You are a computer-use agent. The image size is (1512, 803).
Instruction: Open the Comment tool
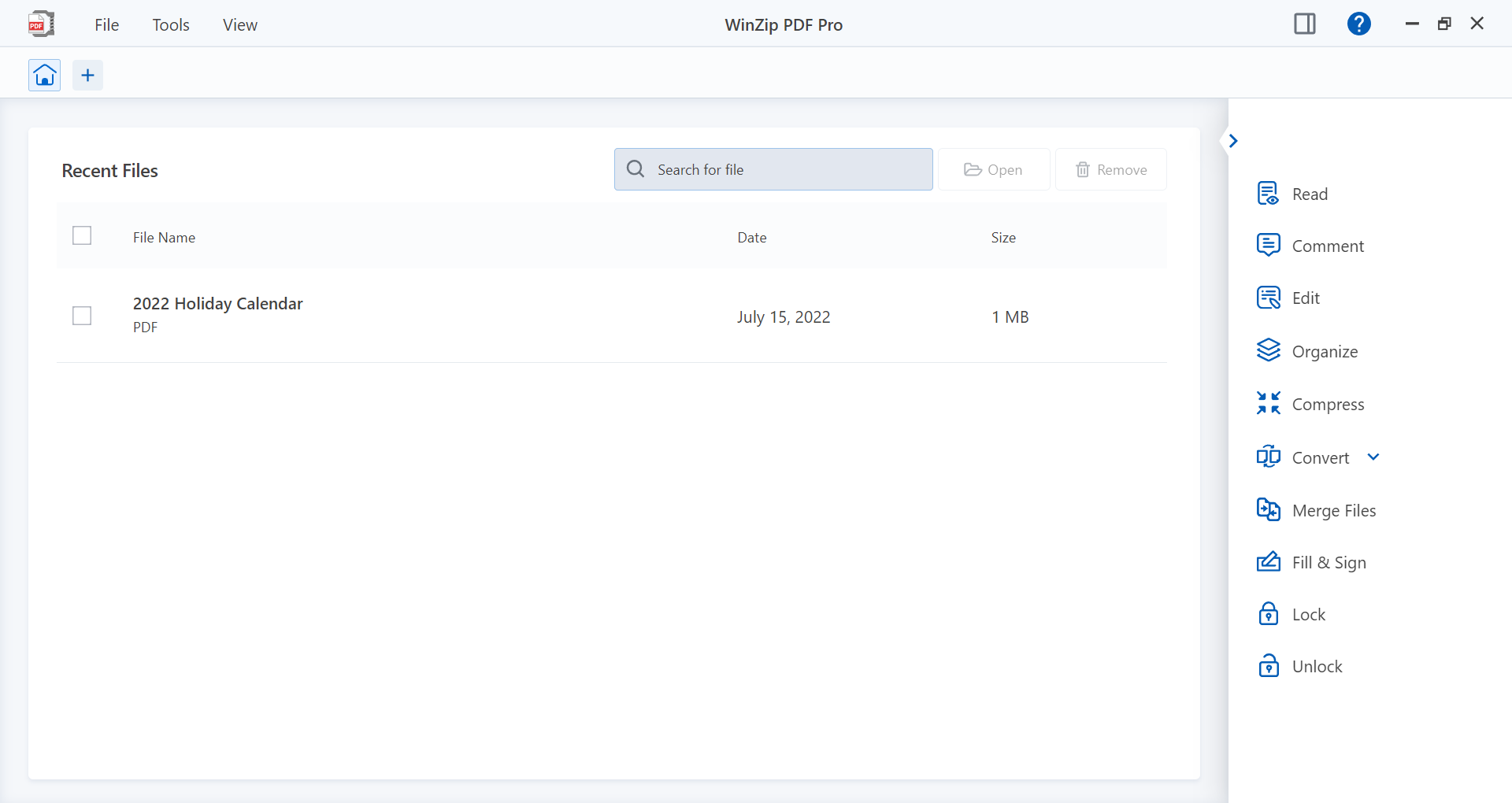click(1327, 246)
